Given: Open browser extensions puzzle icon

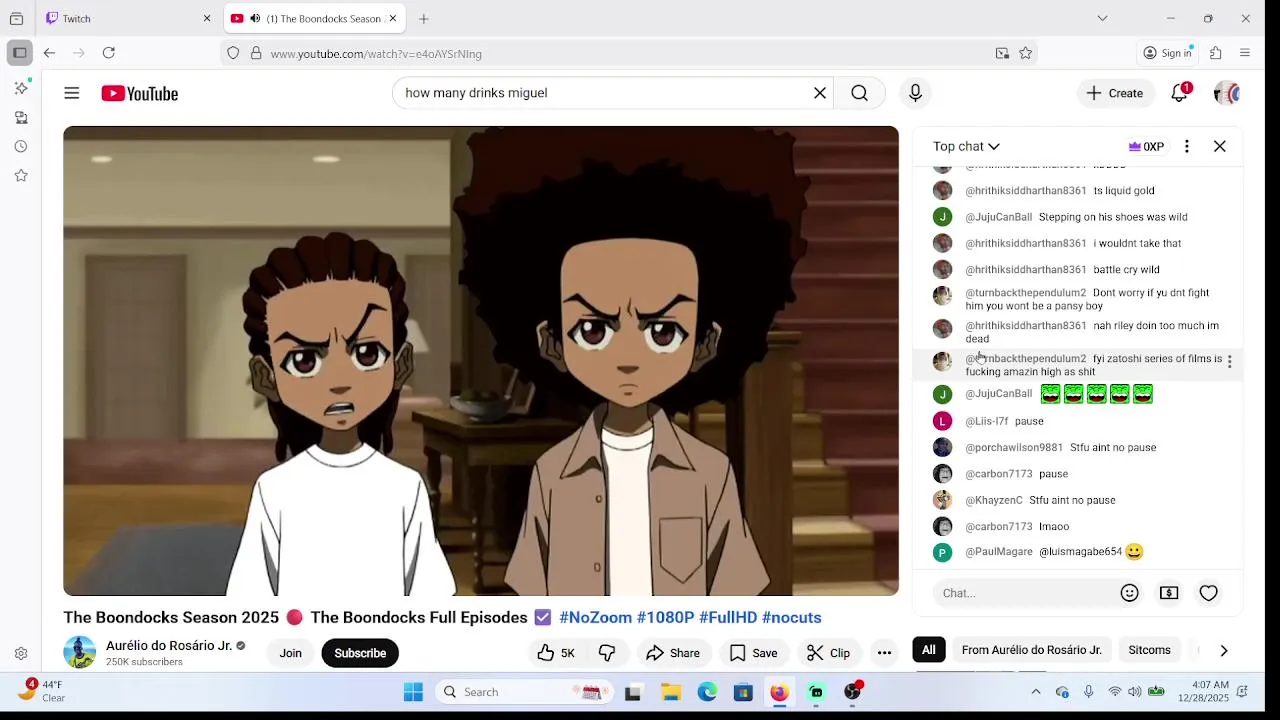Looking at the screenshot, I should [x=1216, y=53].
